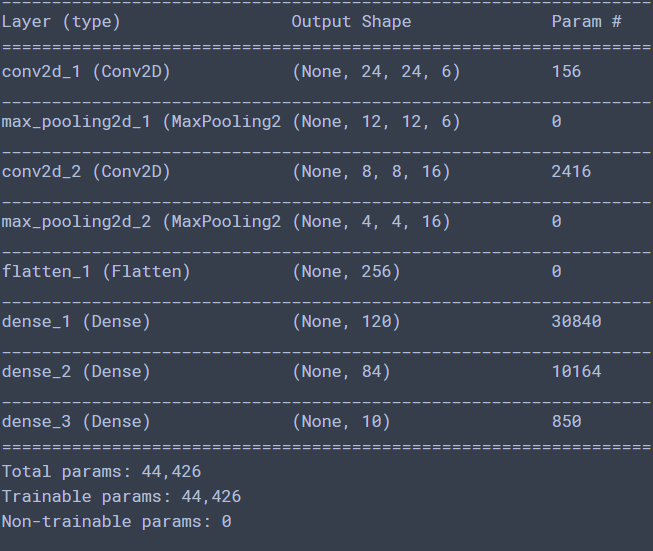Select the text 'dense_2 (Dense)'
653x551 pixels.
(76, 371)
